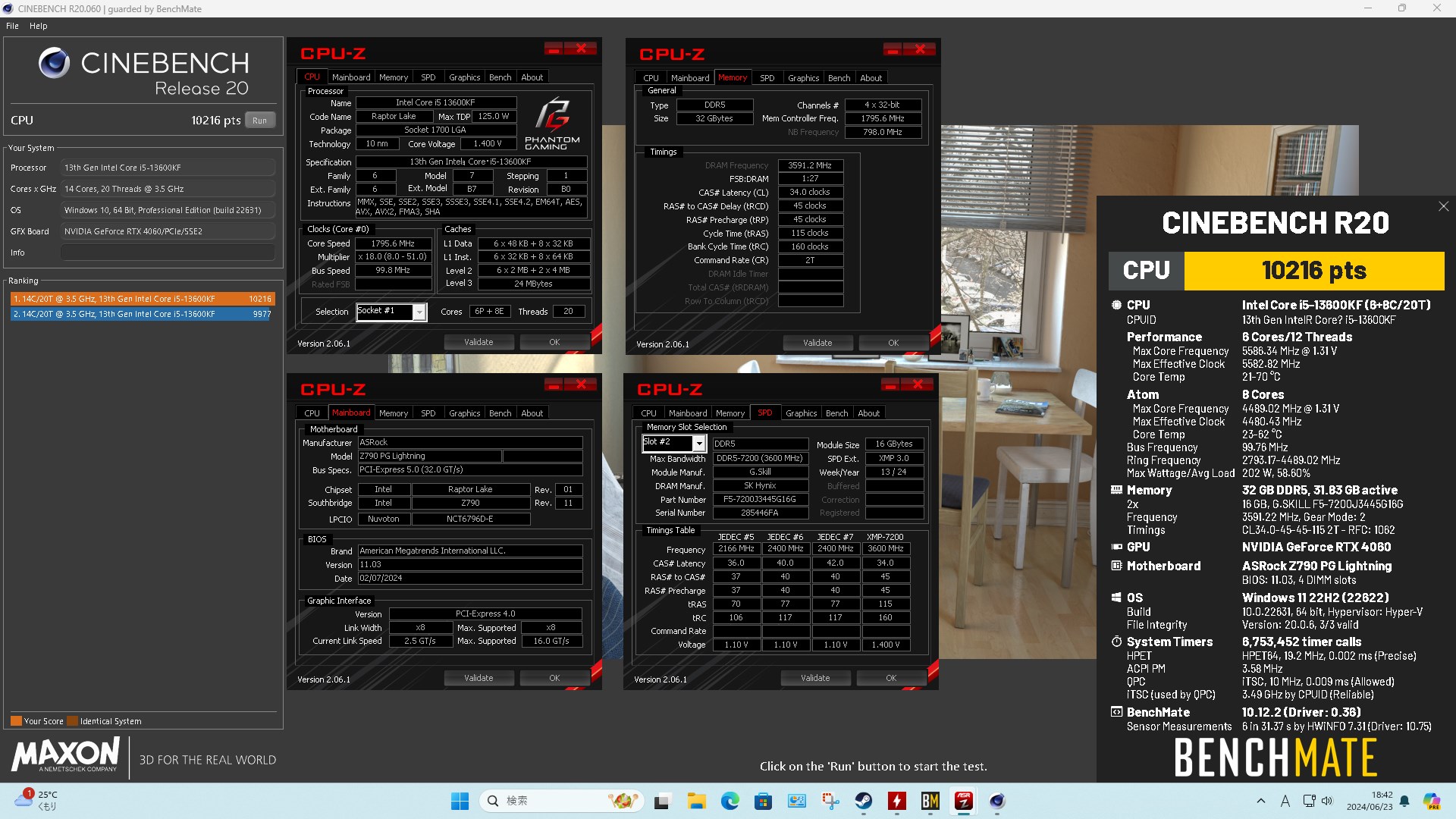Select ranking entry scoring 10216

(x=143, y=299)
